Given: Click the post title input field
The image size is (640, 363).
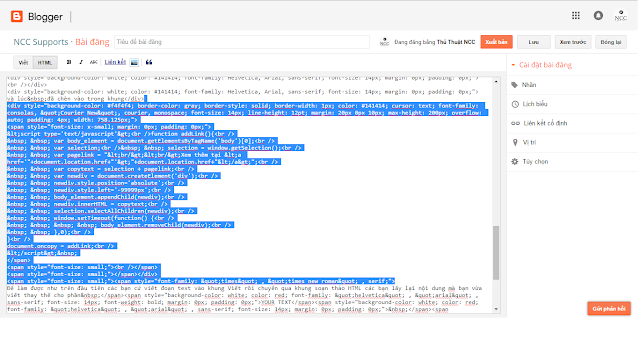Looking at the screenshot, I should click(242, 42).
